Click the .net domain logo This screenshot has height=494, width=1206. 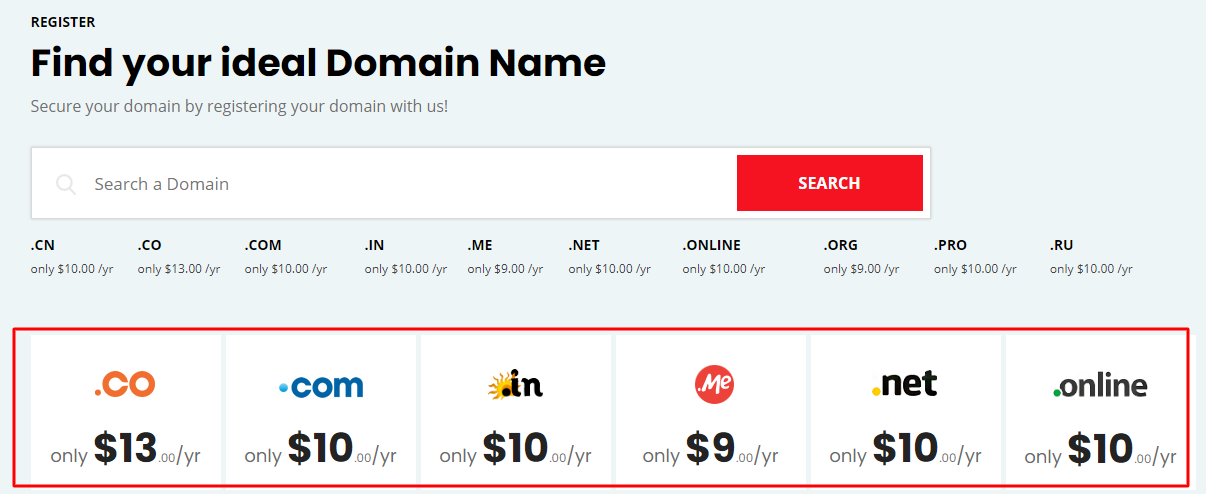[x=904, y=384]
